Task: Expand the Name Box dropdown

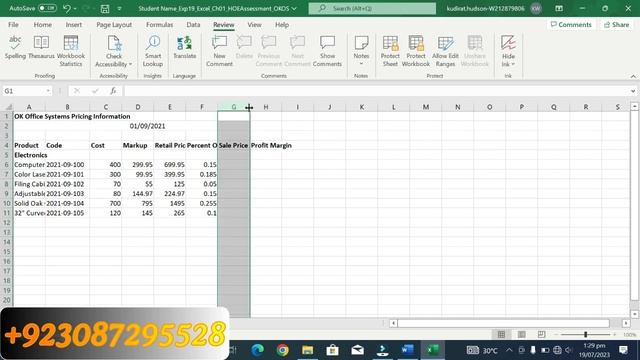Action: pos(48,91)
